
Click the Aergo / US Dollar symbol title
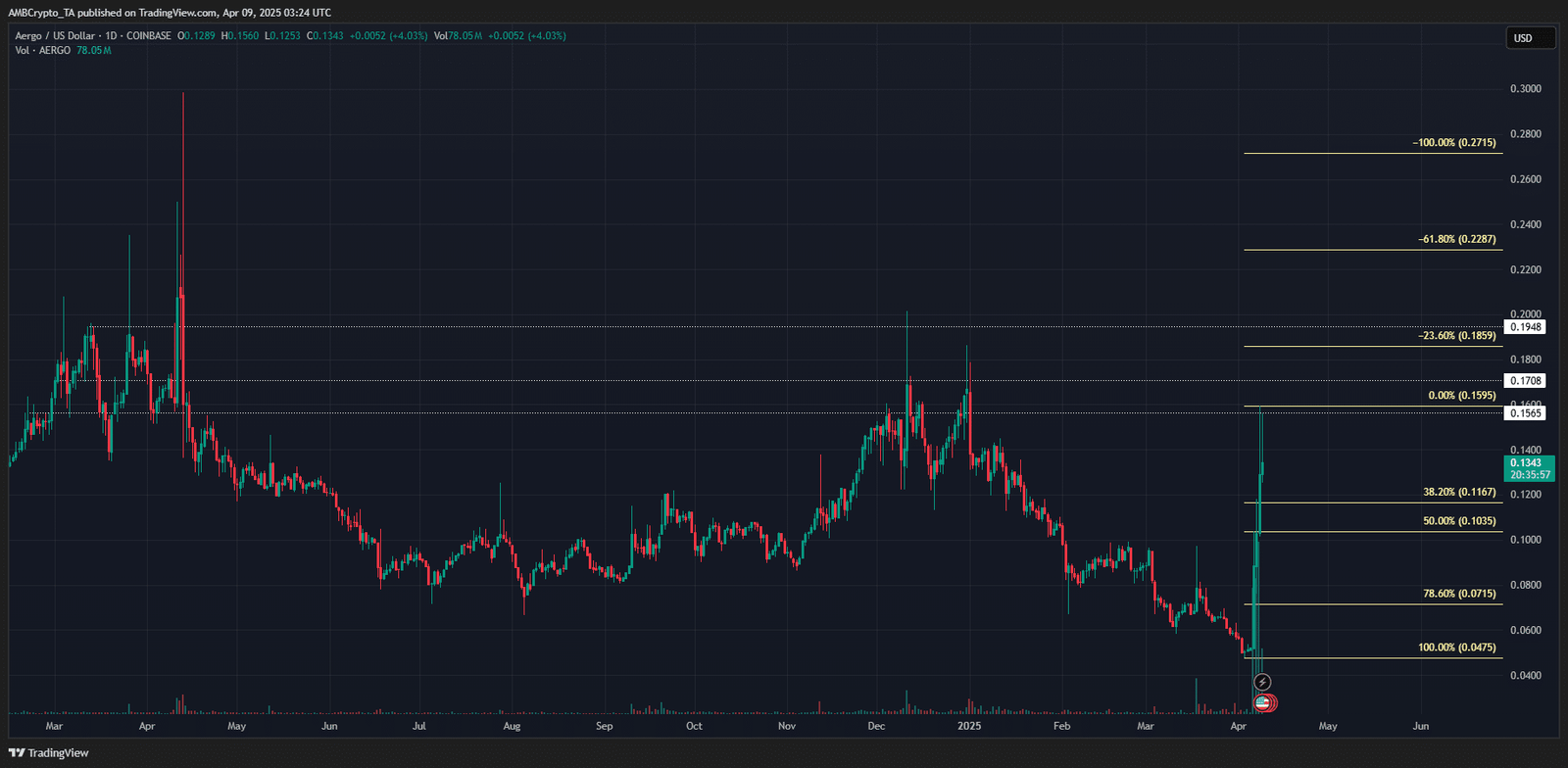[x=55, y=36]
